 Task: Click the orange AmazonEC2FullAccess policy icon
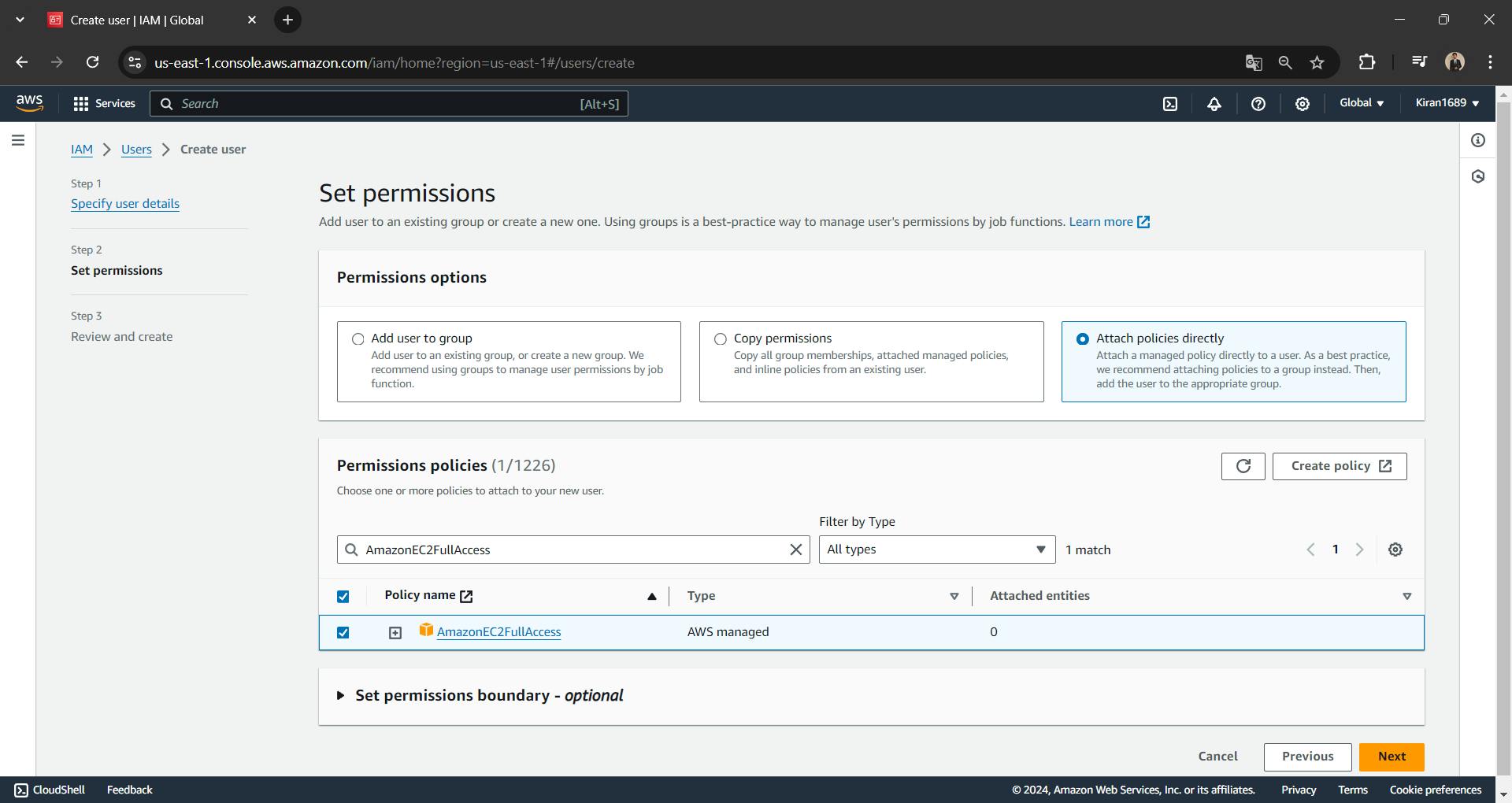click(426, 630)
